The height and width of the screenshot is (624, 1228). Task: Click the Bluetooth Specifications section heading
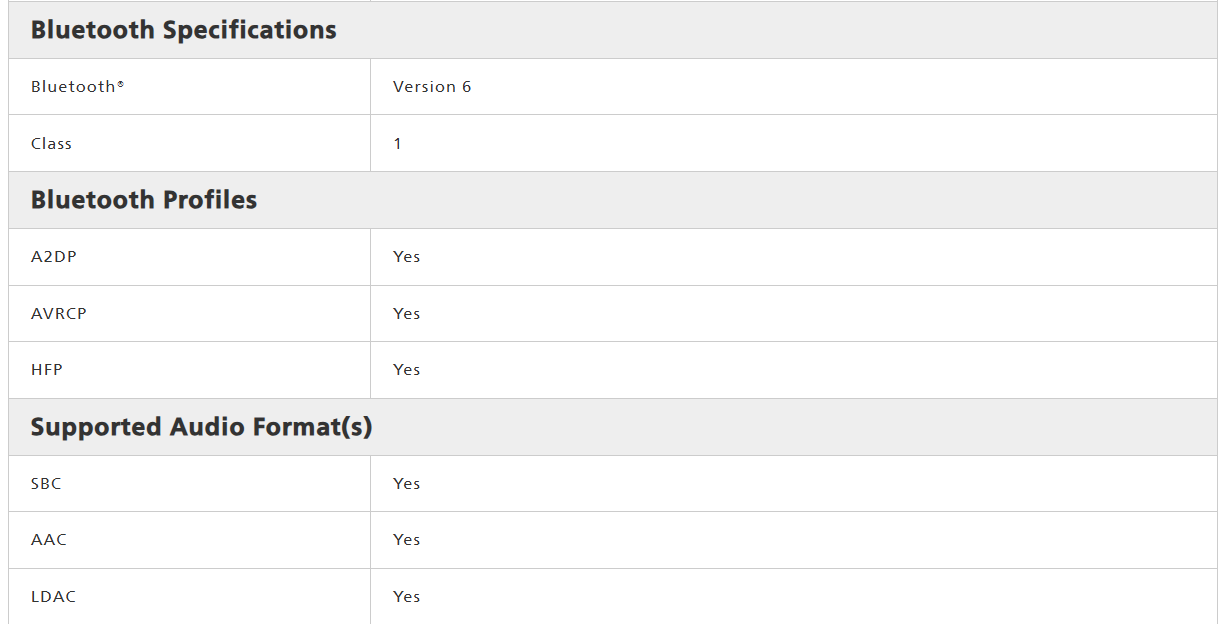click(183, 30)
